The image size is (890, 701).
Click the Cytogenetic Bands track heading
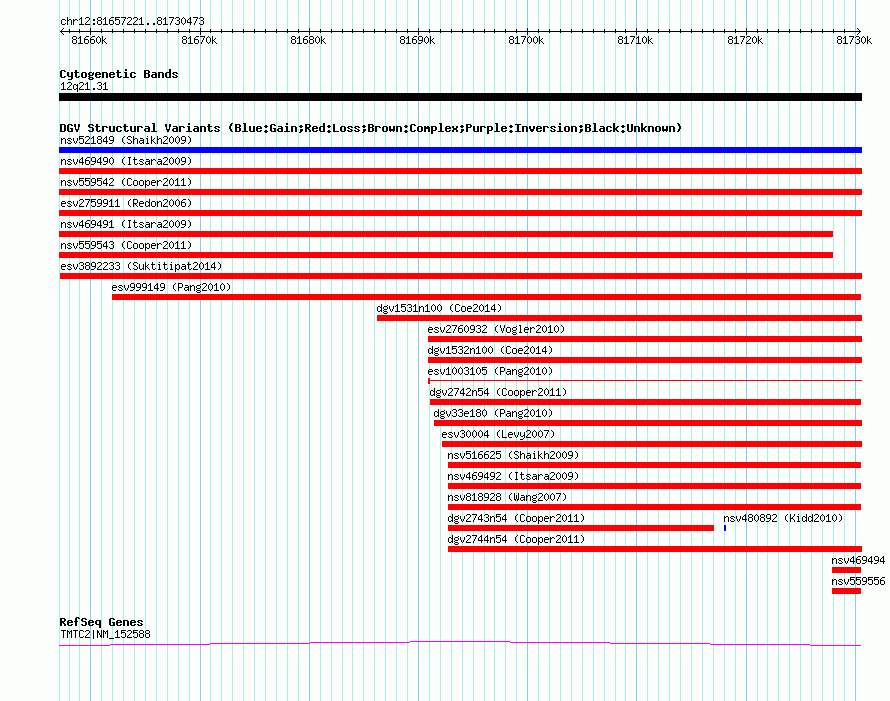[x=119, y=74]
